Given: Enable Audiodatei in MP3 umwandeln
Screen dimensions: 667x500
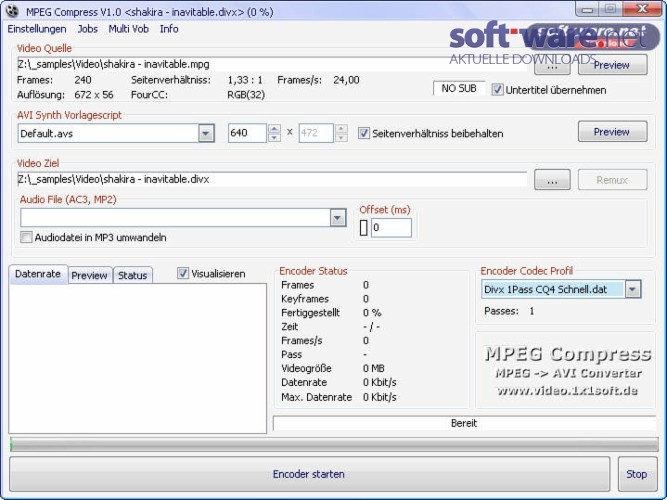Looking at the screenshot, I should [26, 237].
